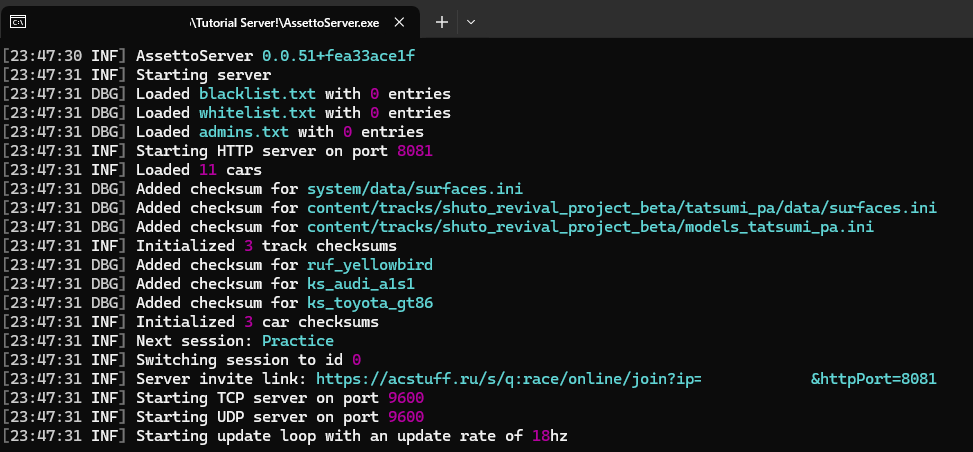Viewport: 973px width, 452px height.
Task: Click the whitelist.txt filename in the log
Action: (257, 113)
